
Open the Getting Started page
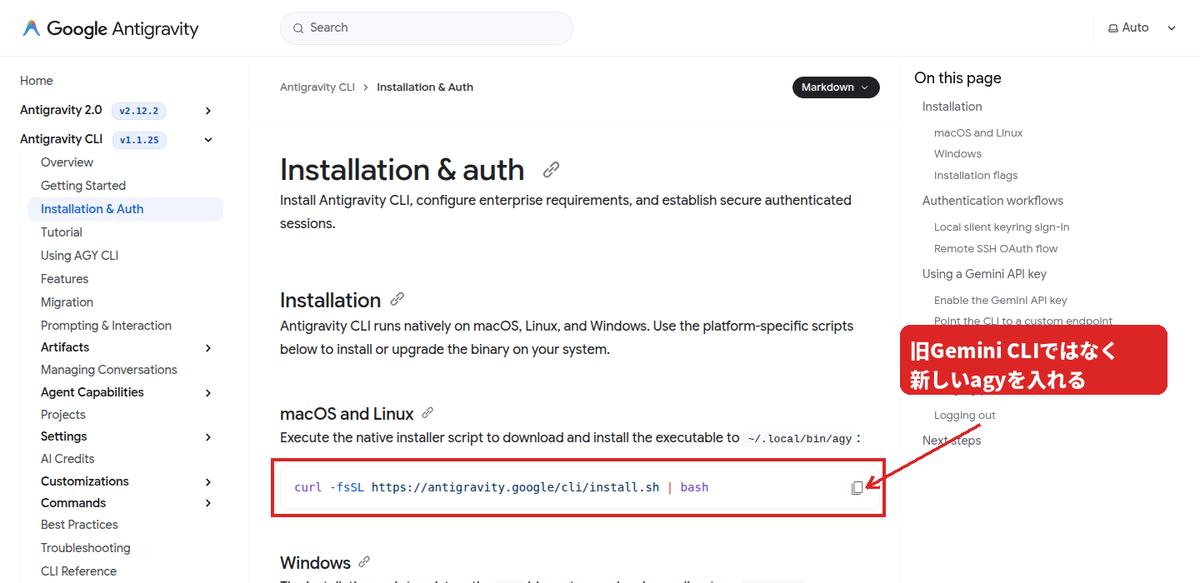coord(83,186)
